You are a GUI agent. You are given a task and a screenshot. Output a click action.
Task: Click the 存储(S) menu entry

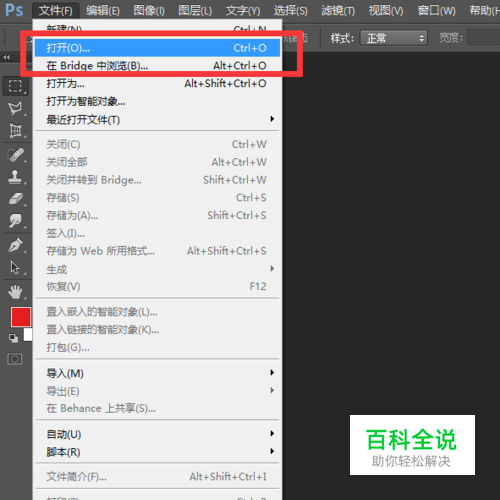pyautogui.click(x=157, y=198)
